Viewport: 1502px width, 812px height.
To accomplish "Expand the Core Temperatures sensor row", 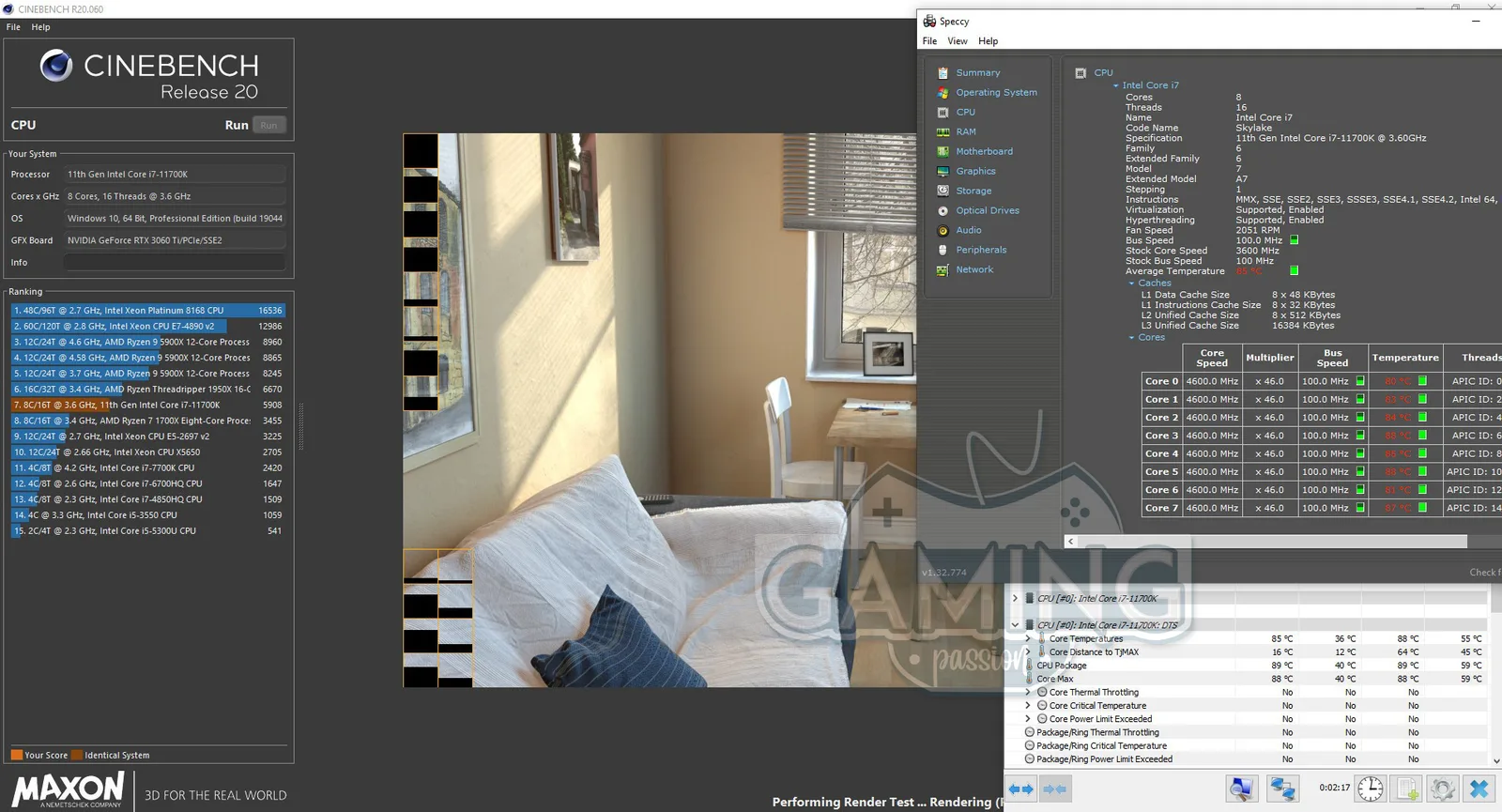I will tap(1028, 638).
